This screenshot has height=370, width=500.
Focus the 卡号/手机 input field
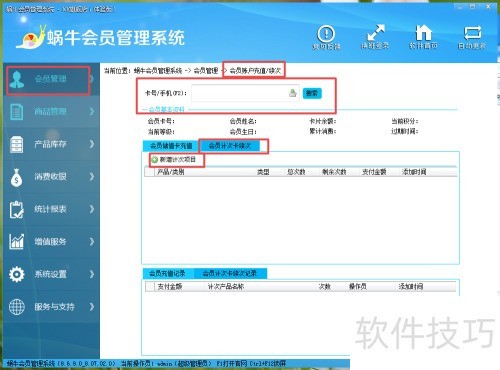[245, 93]
